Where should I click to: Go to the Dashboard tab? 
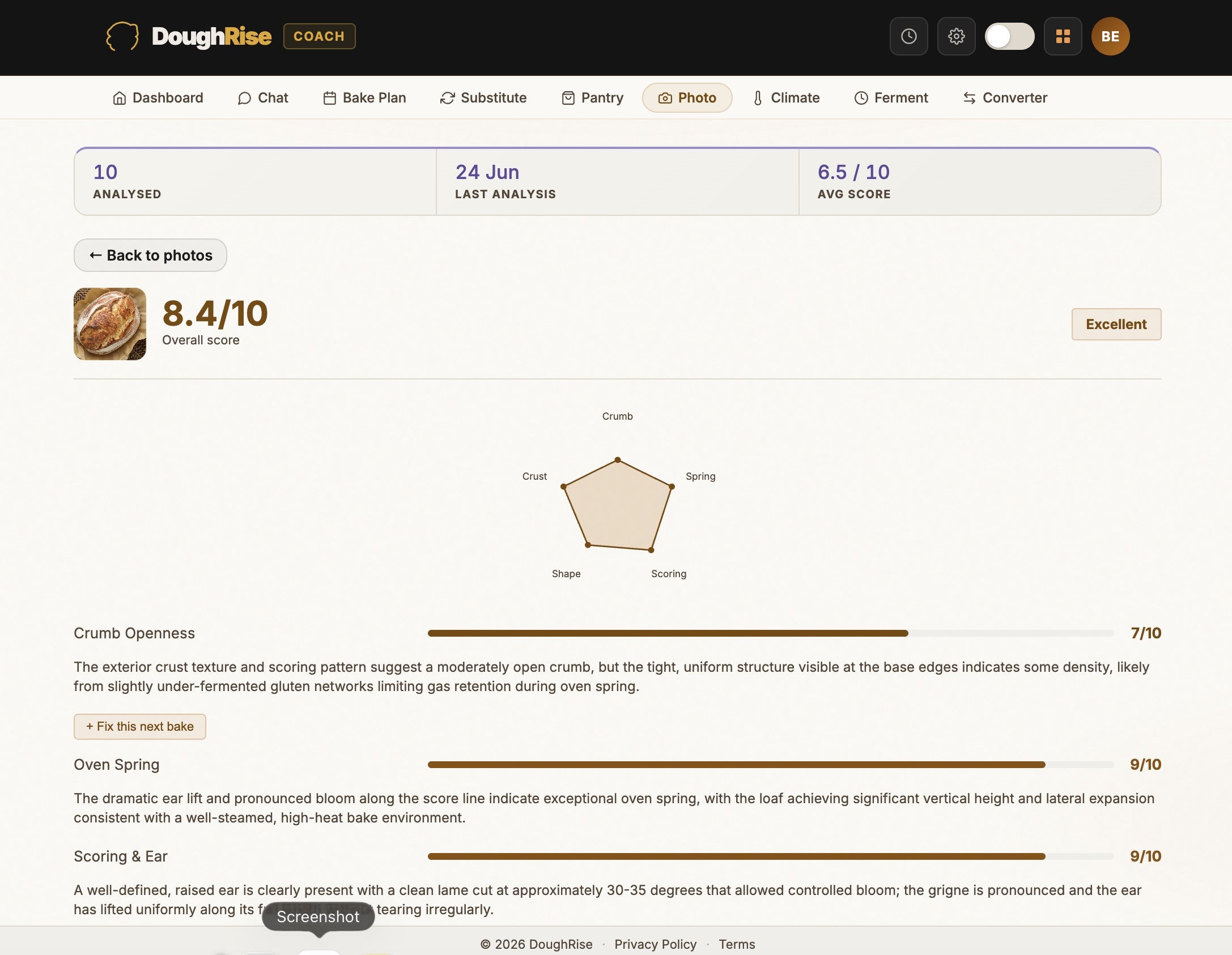[x=158, y=98]
